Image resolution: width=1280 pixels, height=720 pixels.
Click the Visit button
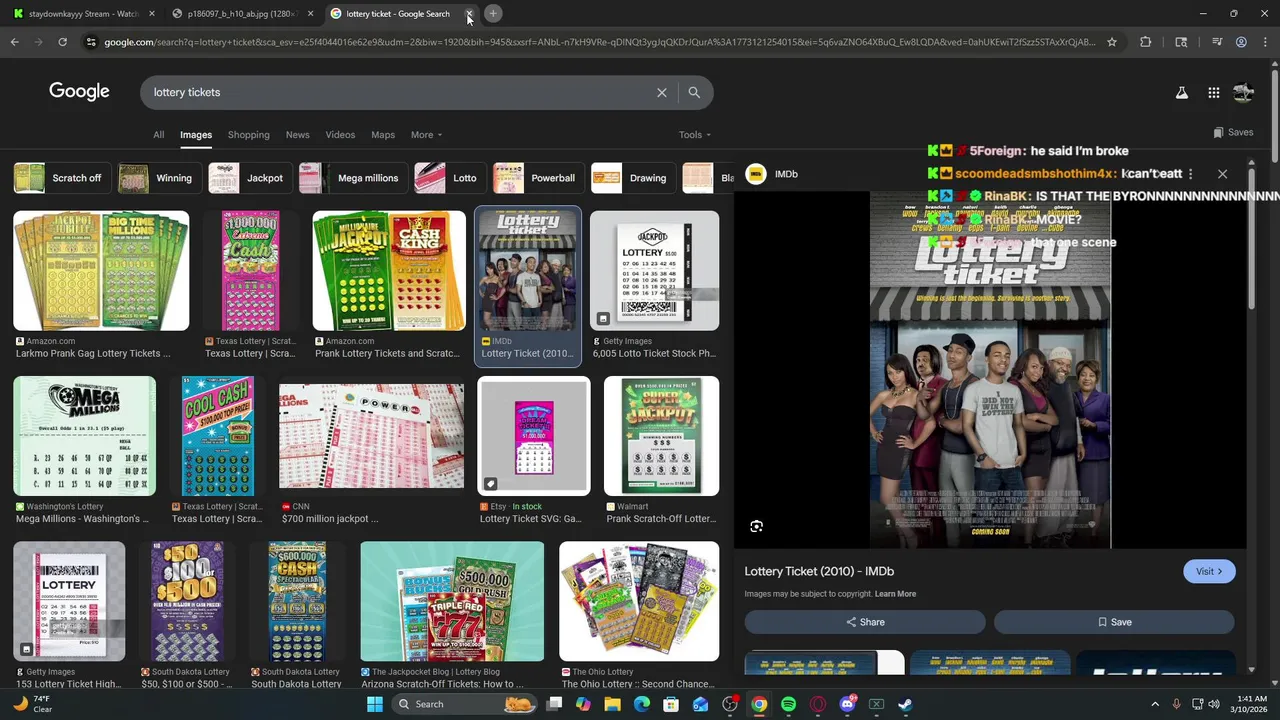[x=1209, y=571]
